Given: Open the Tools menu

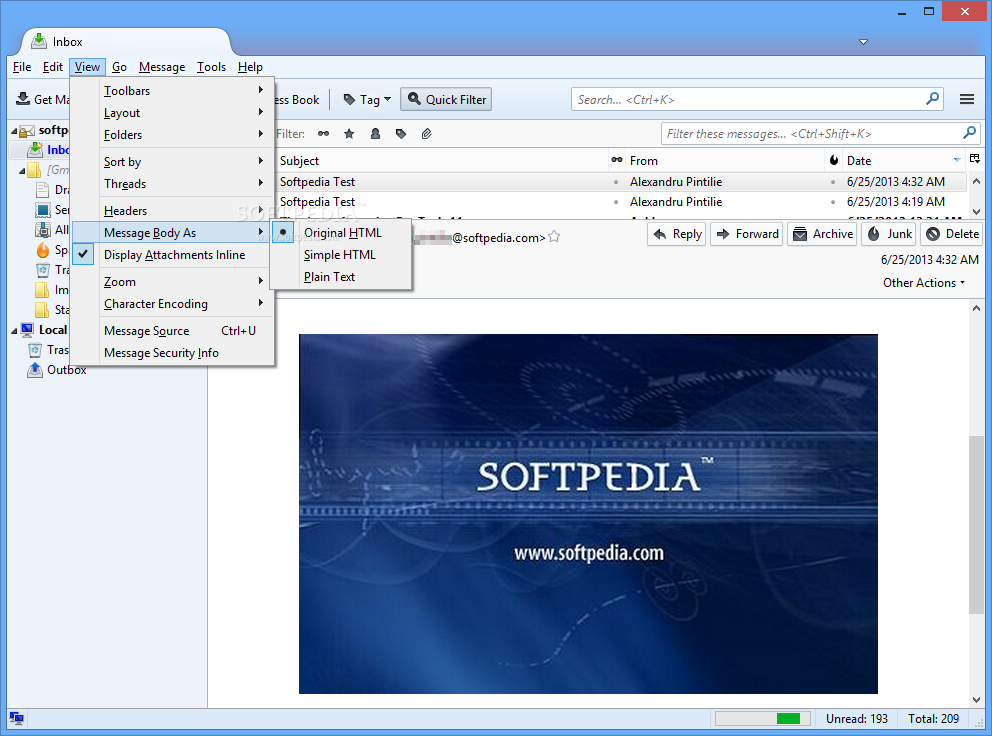Looking at the screenshot, I should point(211,67).
